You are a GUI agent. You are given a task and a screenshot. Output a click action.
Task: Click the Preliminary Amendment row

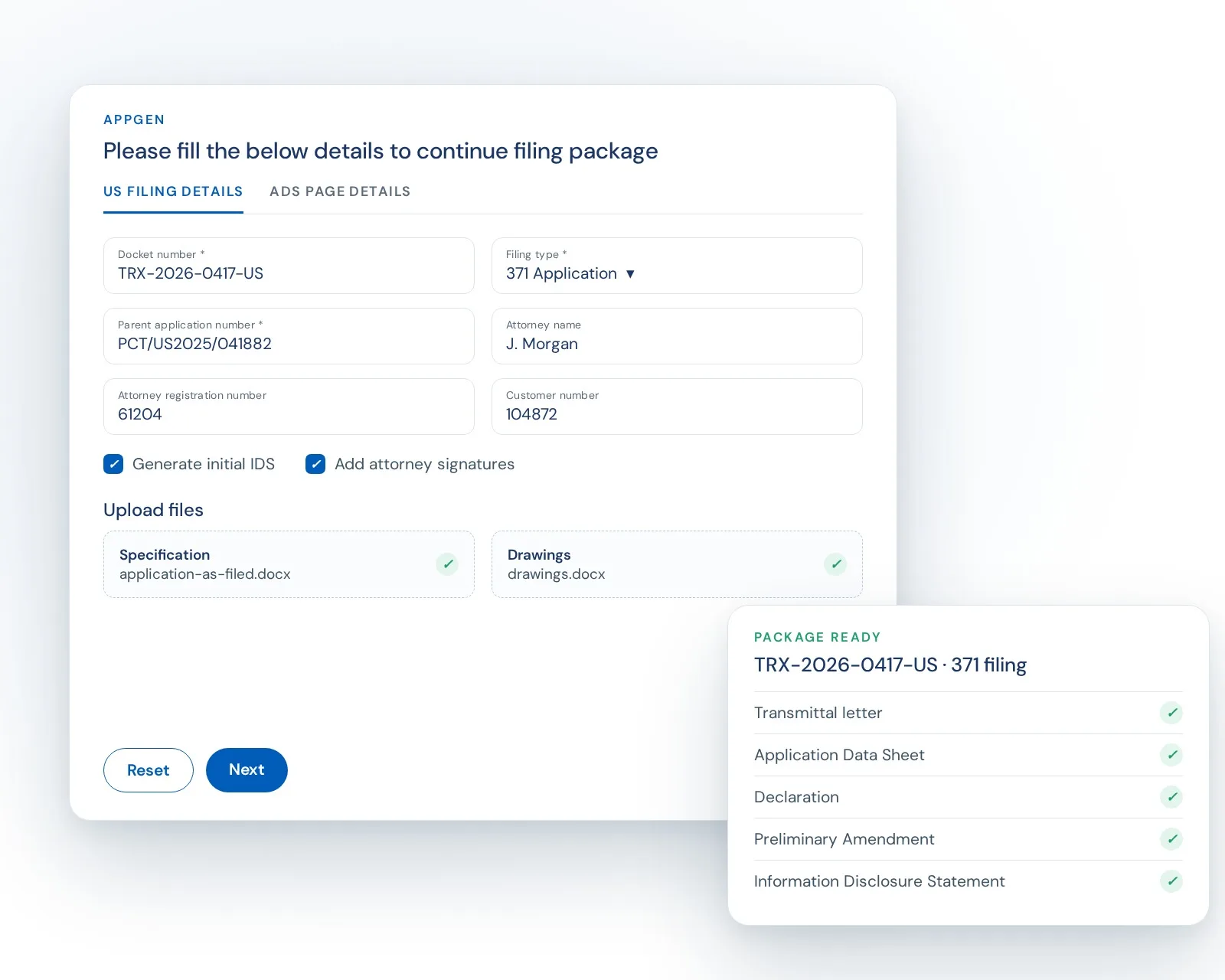969,839
